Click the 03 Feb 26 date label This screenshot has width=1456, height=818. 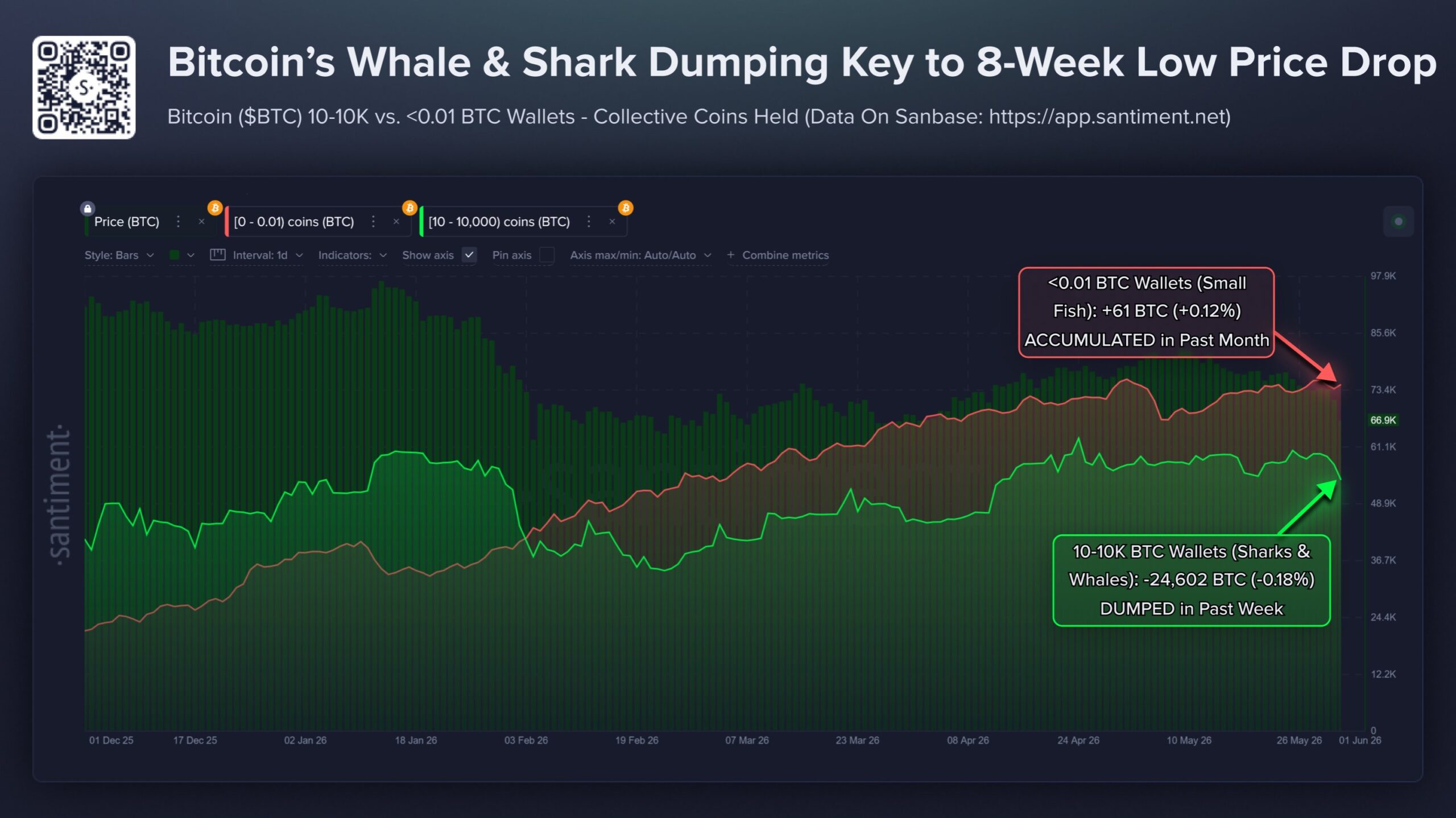[526, 740]
